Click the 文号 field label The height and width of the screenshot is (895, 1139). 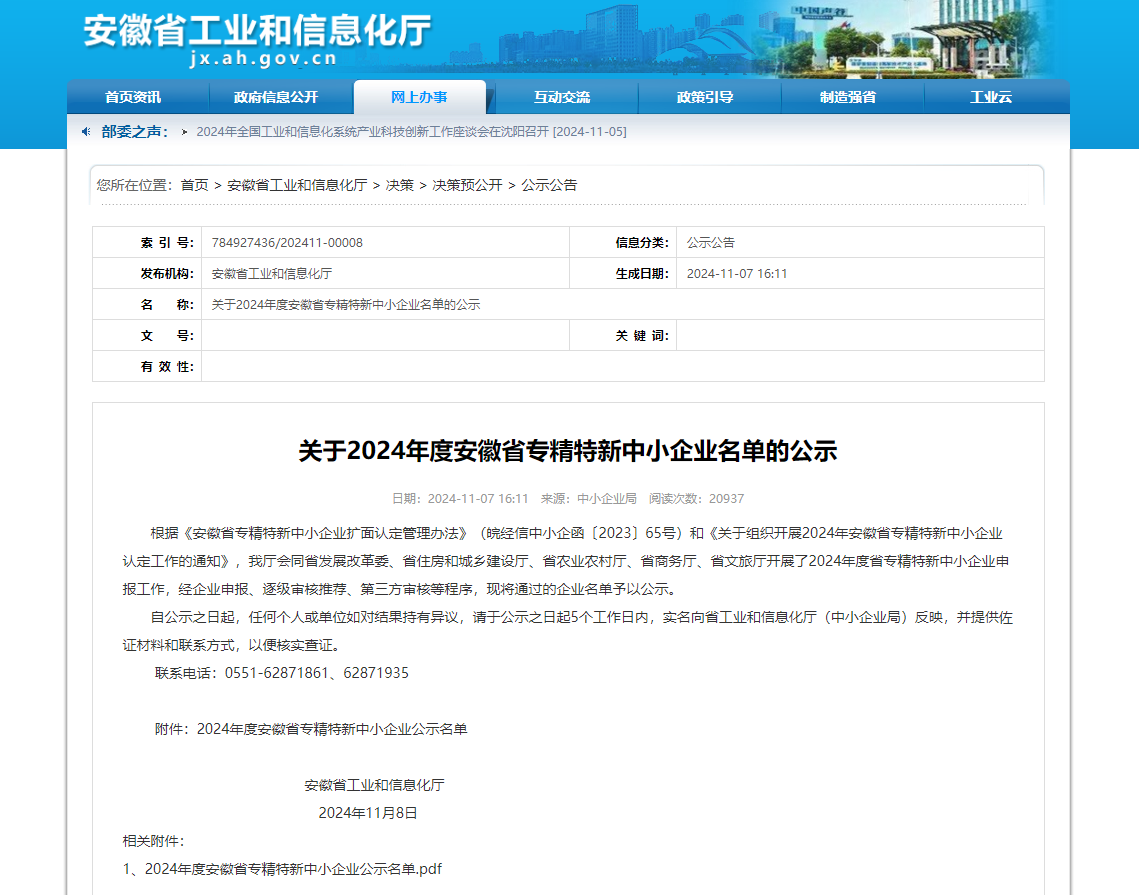click(x=167, y=336)
